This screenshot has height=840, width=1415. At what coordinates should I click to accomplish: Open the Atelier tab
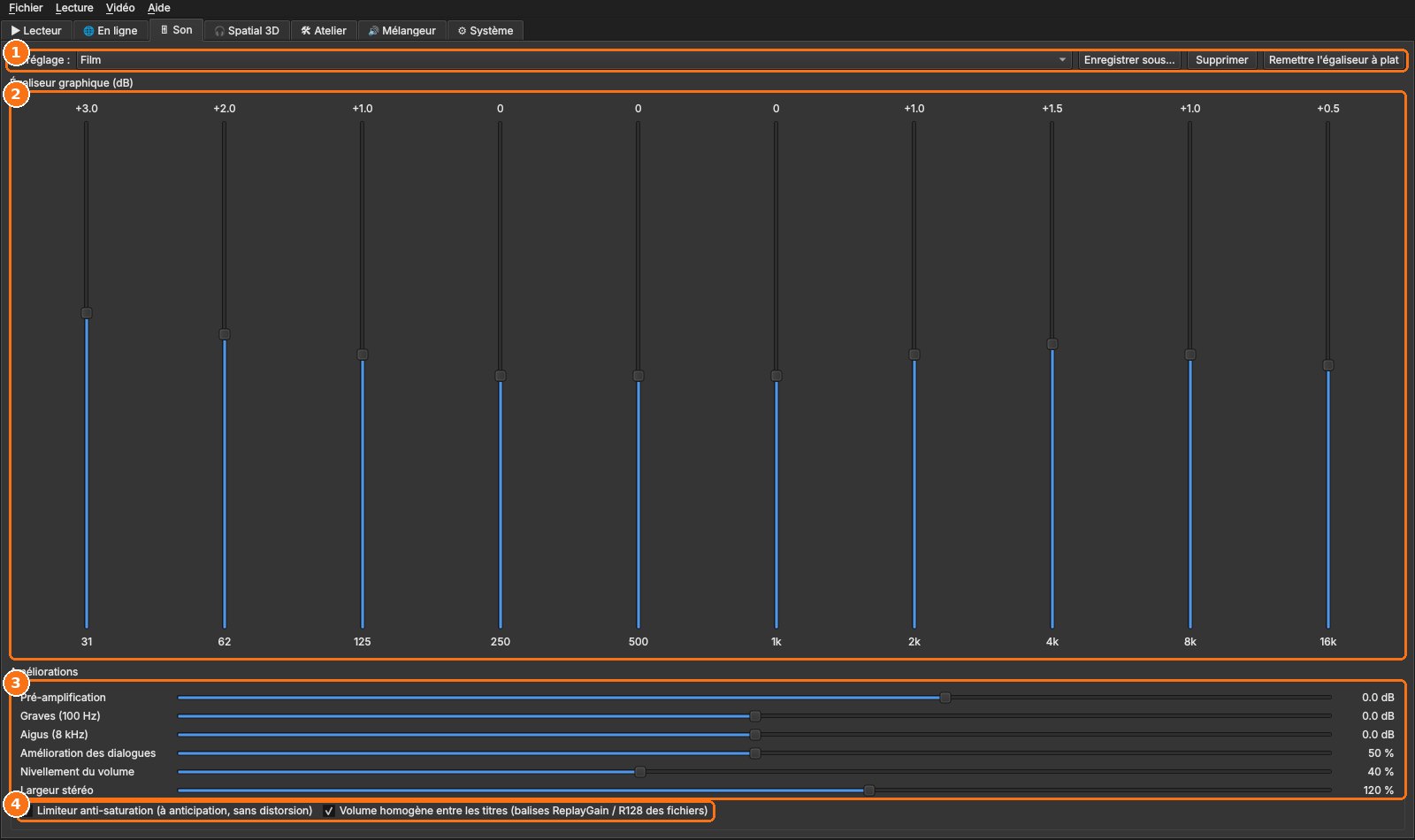(x=324, y=30)
